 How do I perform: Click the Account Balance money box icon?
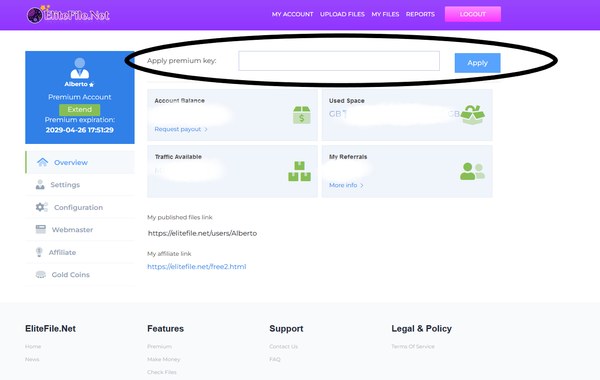pyautogui.click(x=302, y=115)
